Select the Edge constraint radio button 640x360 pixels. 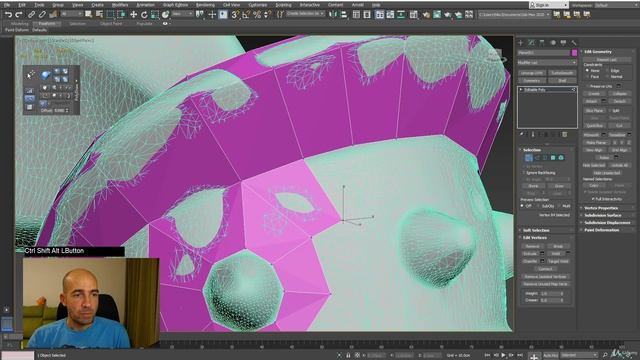pos(608,71)
